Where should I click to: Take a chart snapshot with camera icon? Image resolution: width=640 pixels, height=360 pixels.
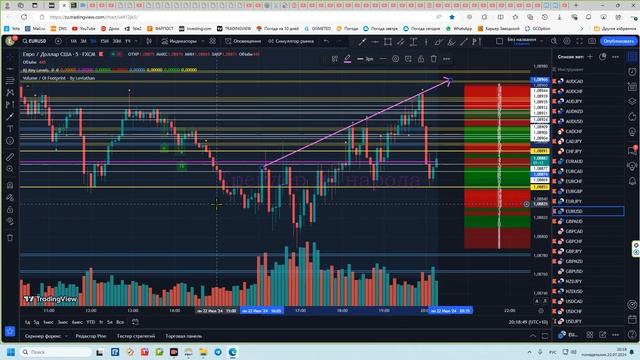pyautogui.click(x=592, y=41)
